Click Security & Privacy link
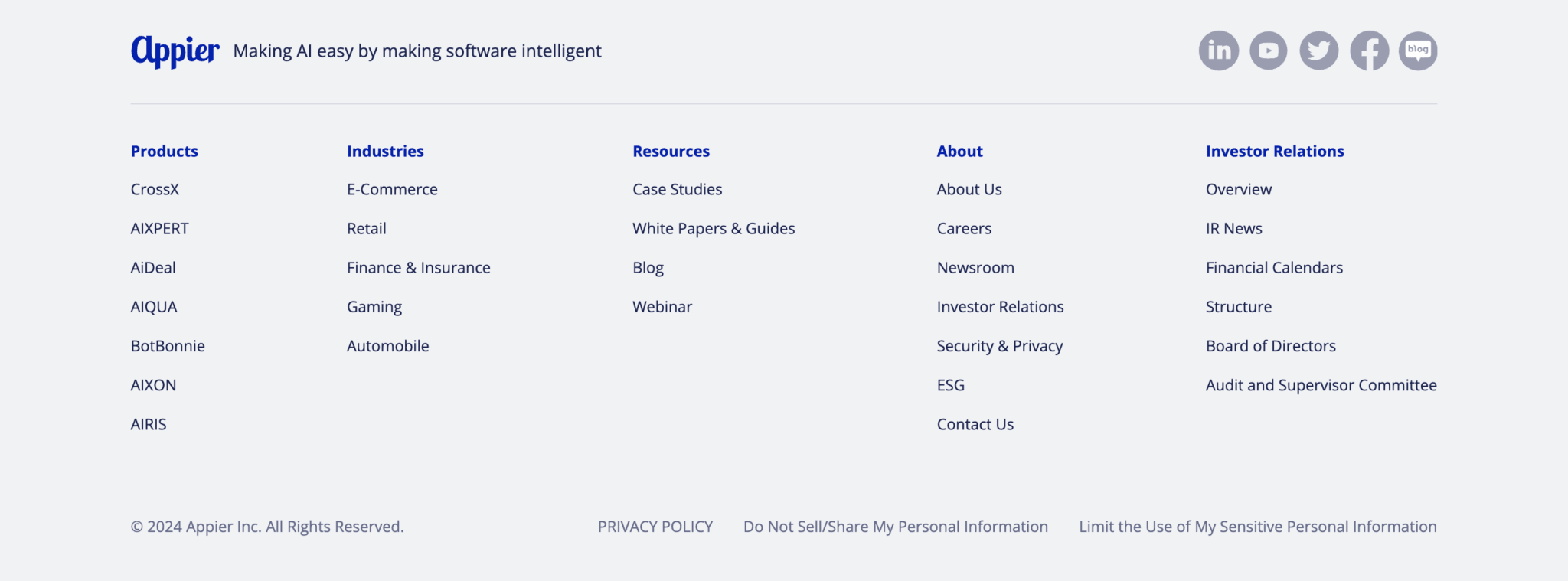This screenshot has width=1568, height=581. click(x=1000, y=346)
